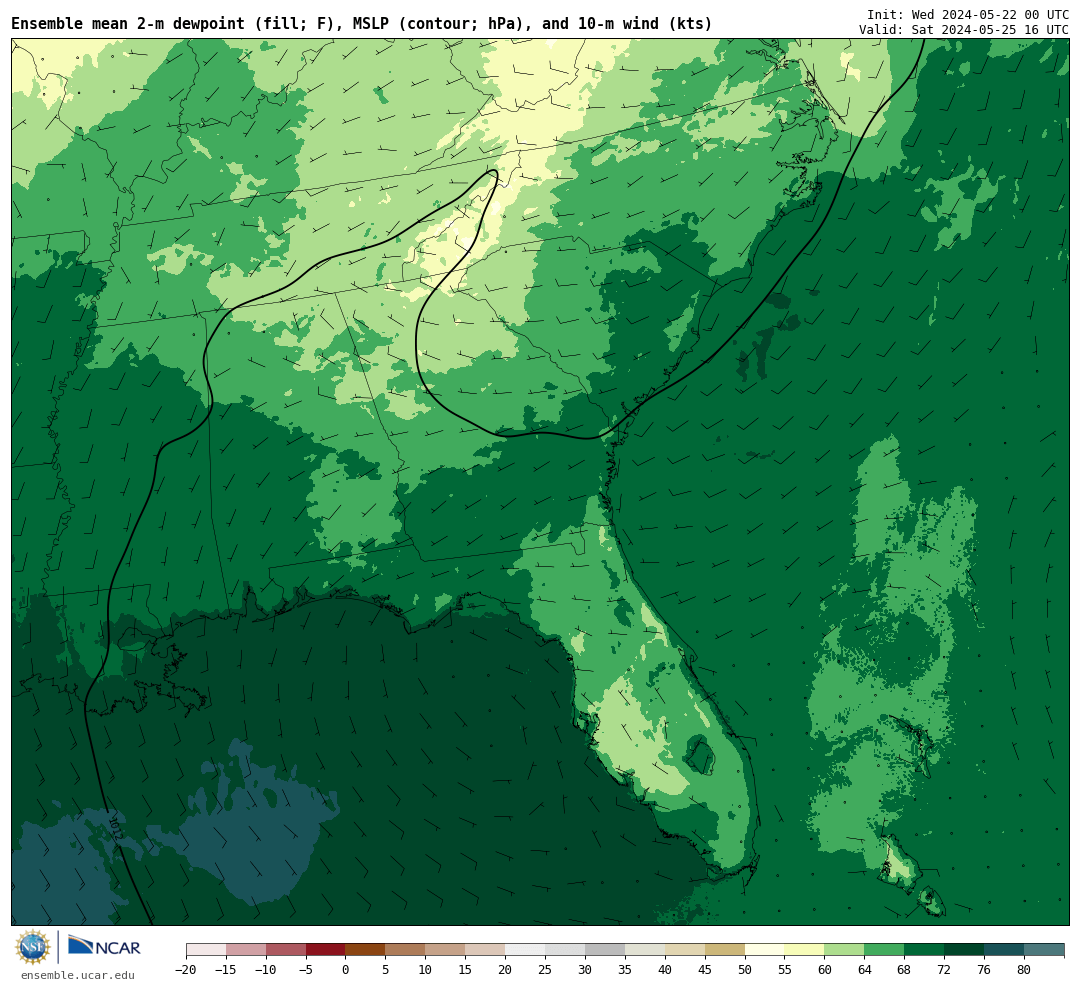
Task: Pick the light green 60 to 64 legend swatch
Action: (844, 950)
